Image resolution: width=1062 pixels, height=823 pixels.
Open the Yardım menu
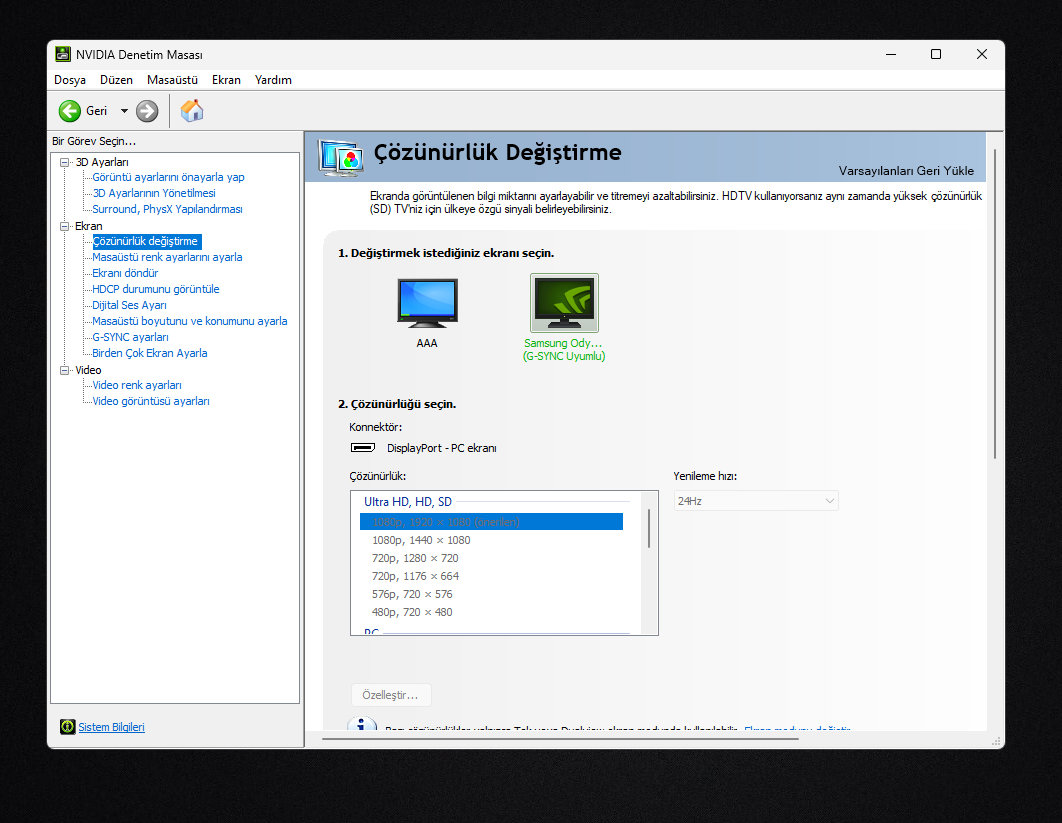tap(273, 80)
